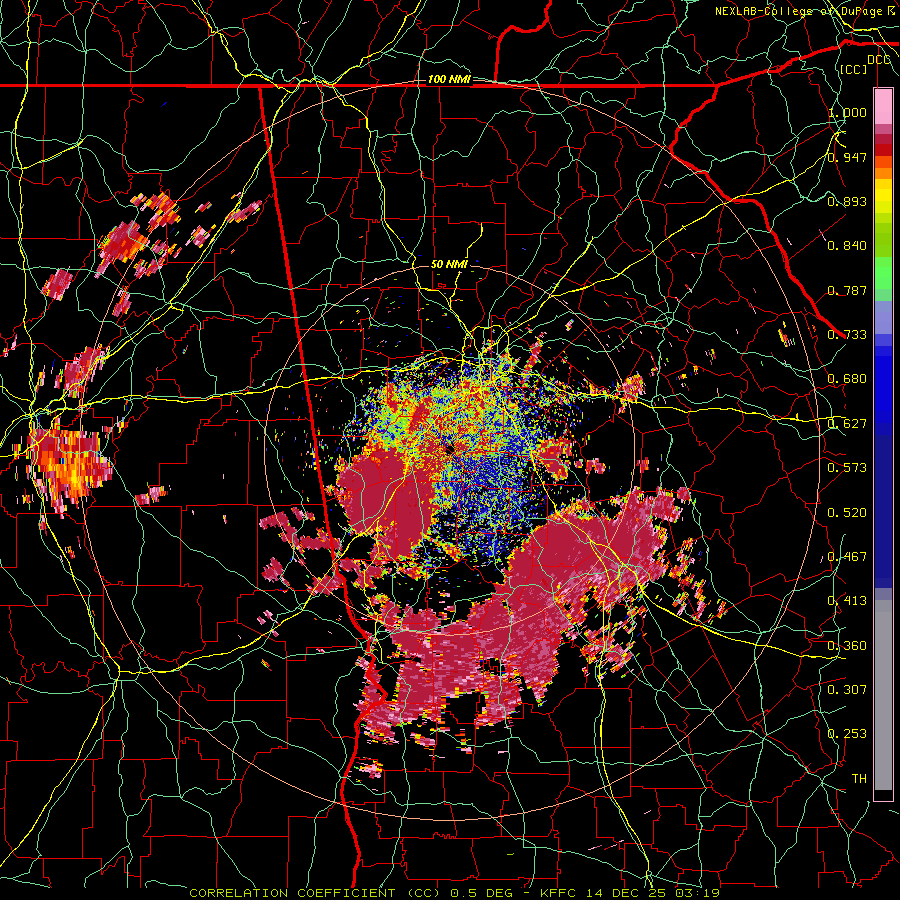Select the 0.360 legend value
This screenshot has height=900, width=900.
click(x=847, y=646)
